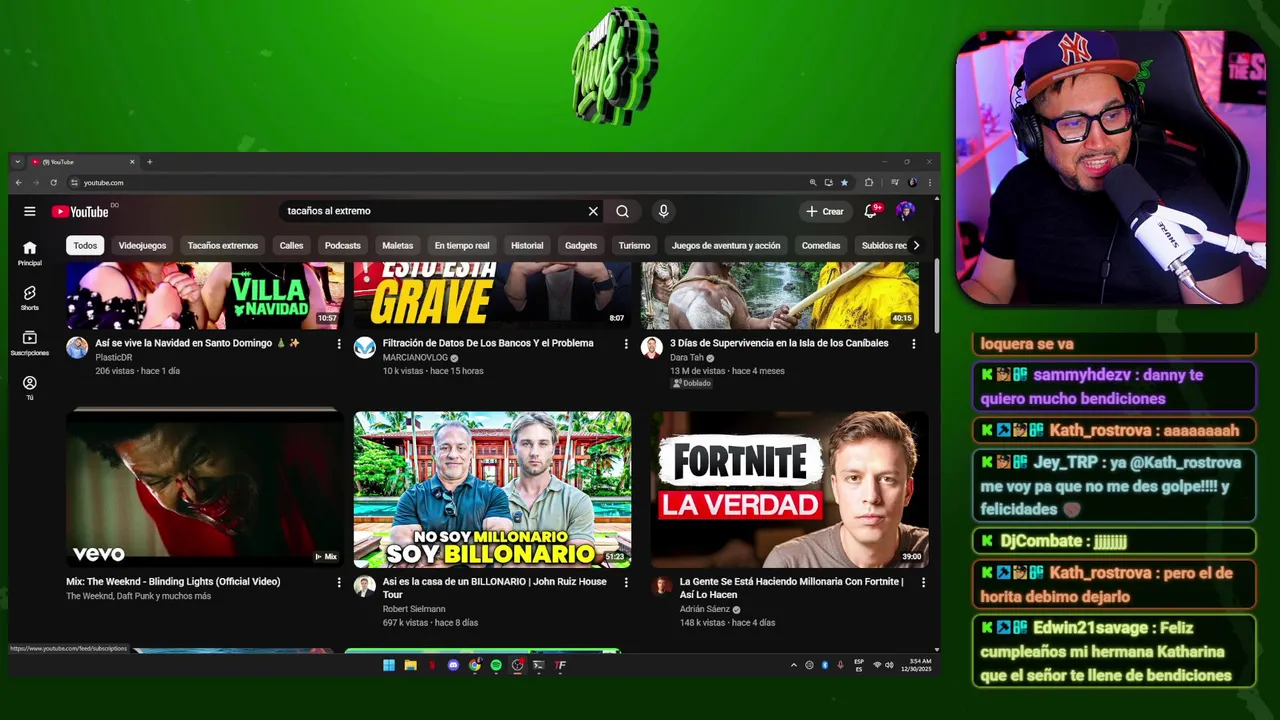This screenshot has height=720, width=1280.
Task: Open options for Blinding Lights mix
Action: [x=339, y=582]
